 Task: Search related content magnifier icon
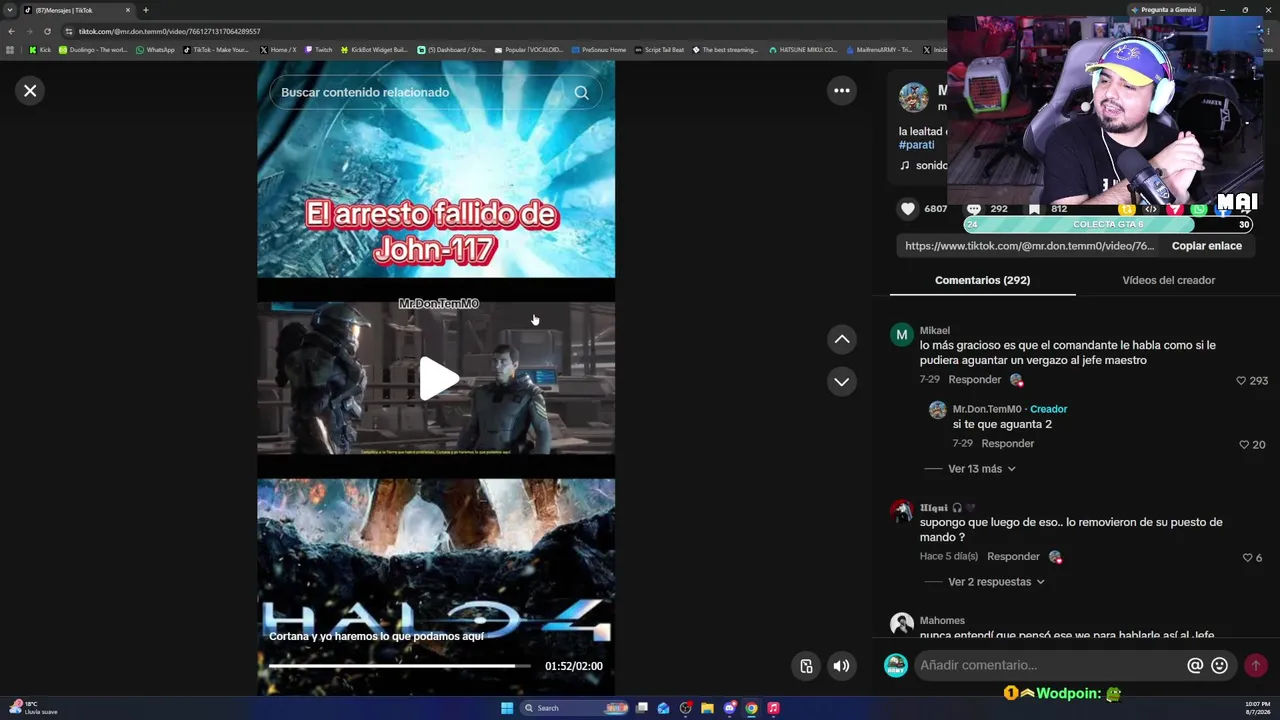581,93
